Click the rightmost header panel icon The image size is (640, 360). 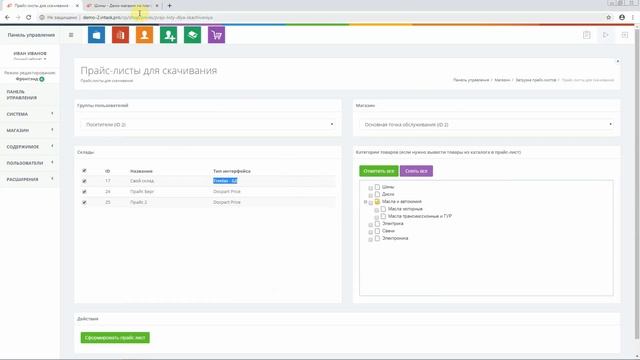(x=625, y=35)
